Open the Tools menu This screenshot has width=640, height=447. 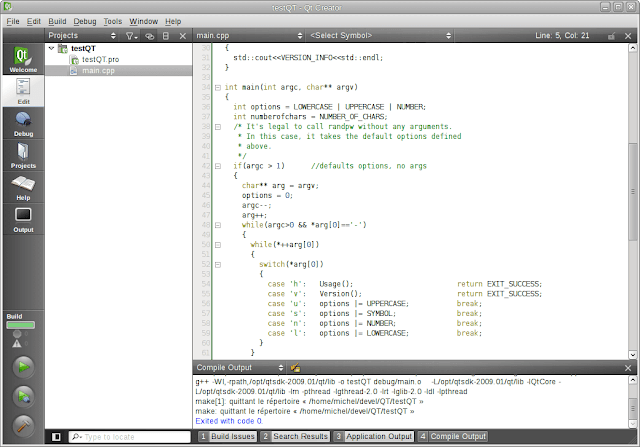pos(113,21)
